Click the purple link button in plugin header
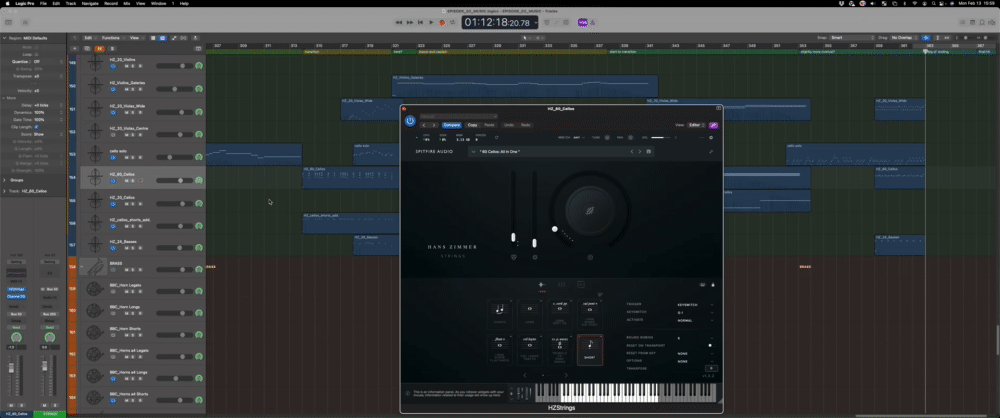The image size is (1000, 418). [x=714, y=125]
